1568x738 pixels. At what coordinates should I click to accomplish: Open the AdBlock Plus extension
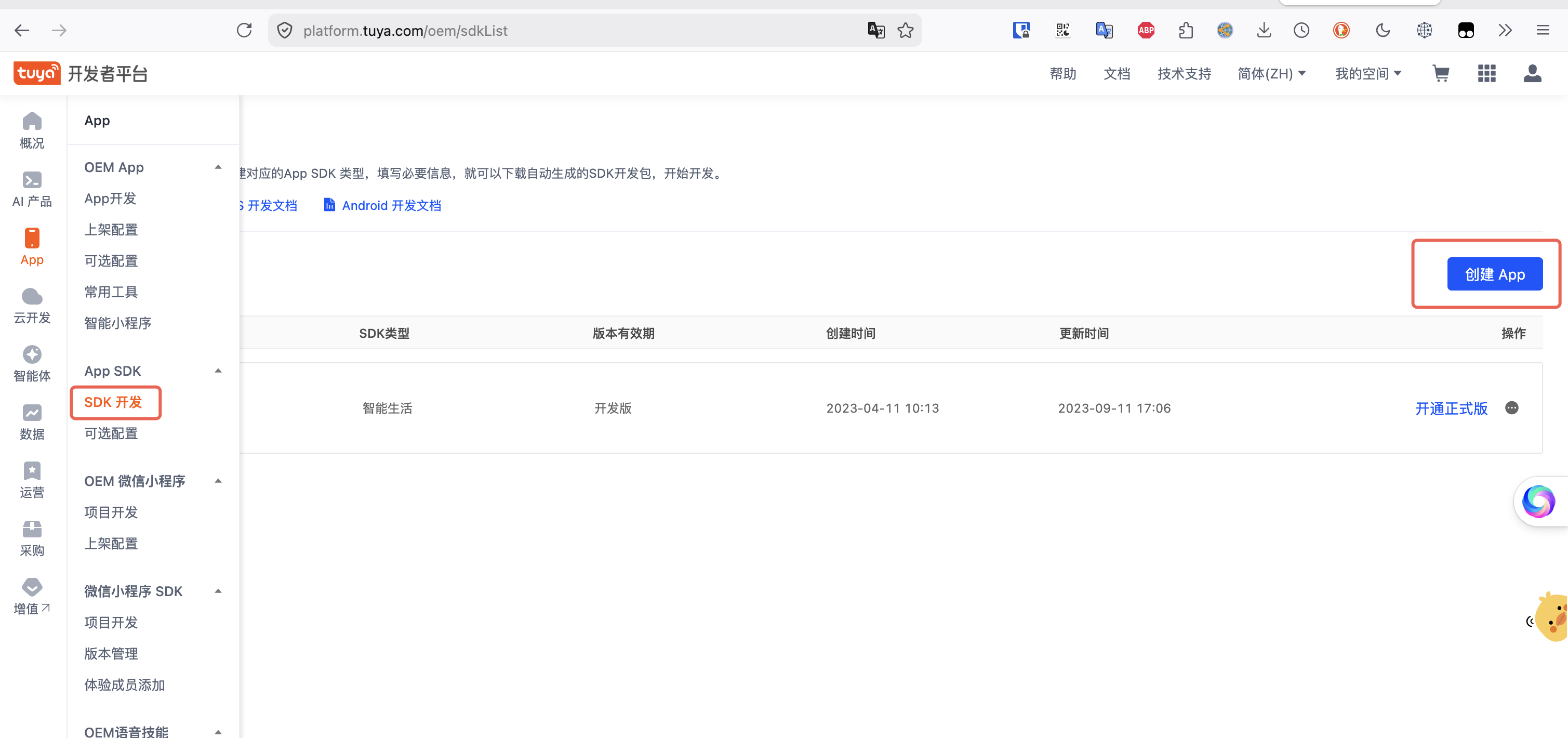point(1146,31)
